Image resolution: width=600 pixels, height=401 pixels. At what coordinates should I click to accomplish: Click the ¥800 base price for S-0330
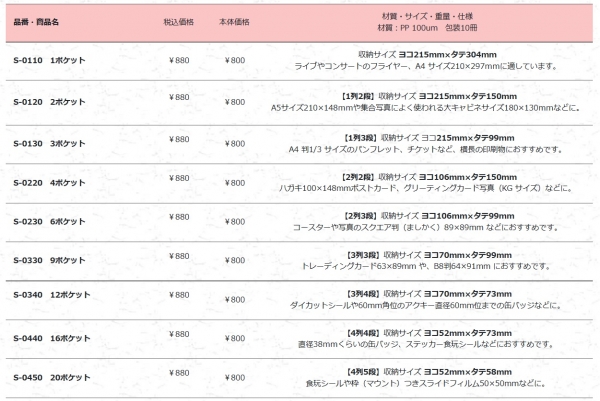pos(235,256)
